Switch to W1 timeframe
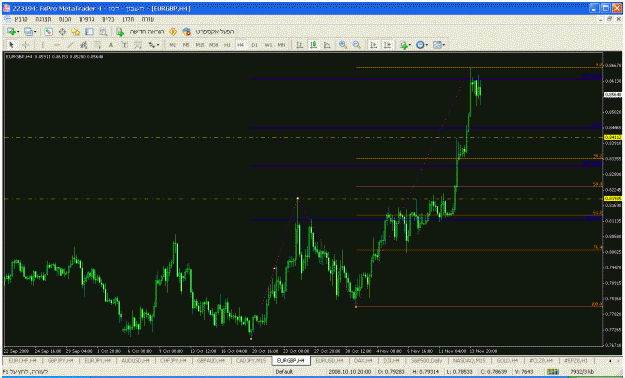The image size is (625, 378). tap(268, 45)
